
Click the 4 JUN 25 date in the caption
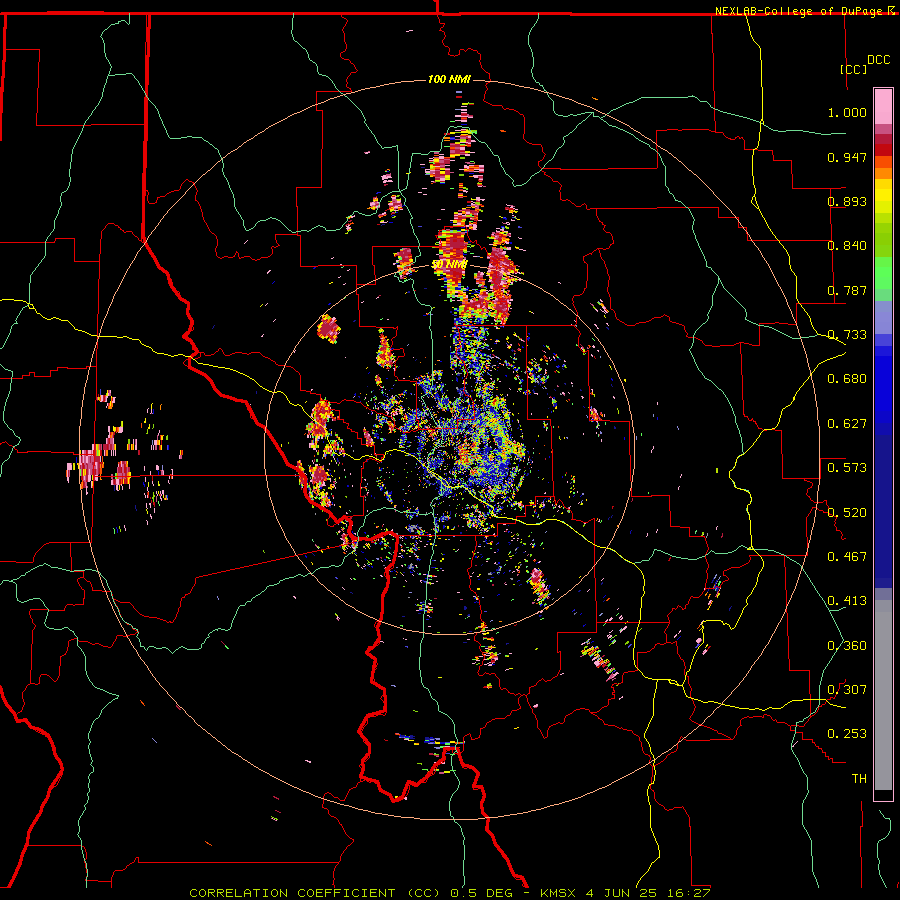pos(621,893)
